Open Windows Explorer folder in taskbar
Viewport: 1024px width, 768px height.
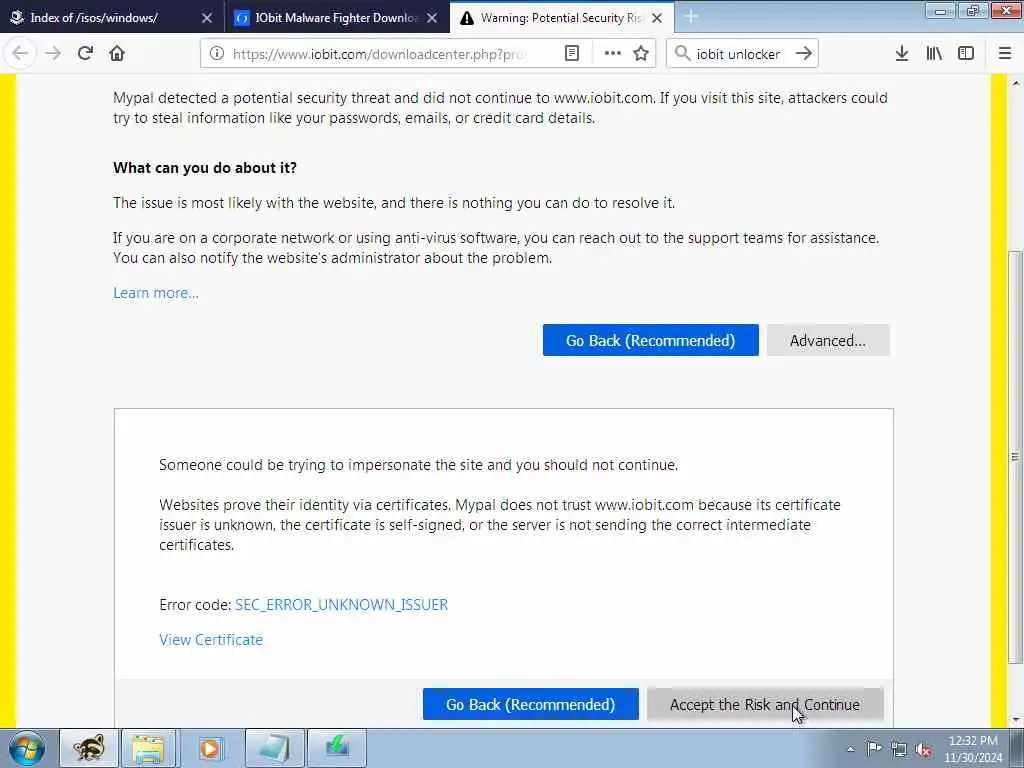[x=148, y=748]
